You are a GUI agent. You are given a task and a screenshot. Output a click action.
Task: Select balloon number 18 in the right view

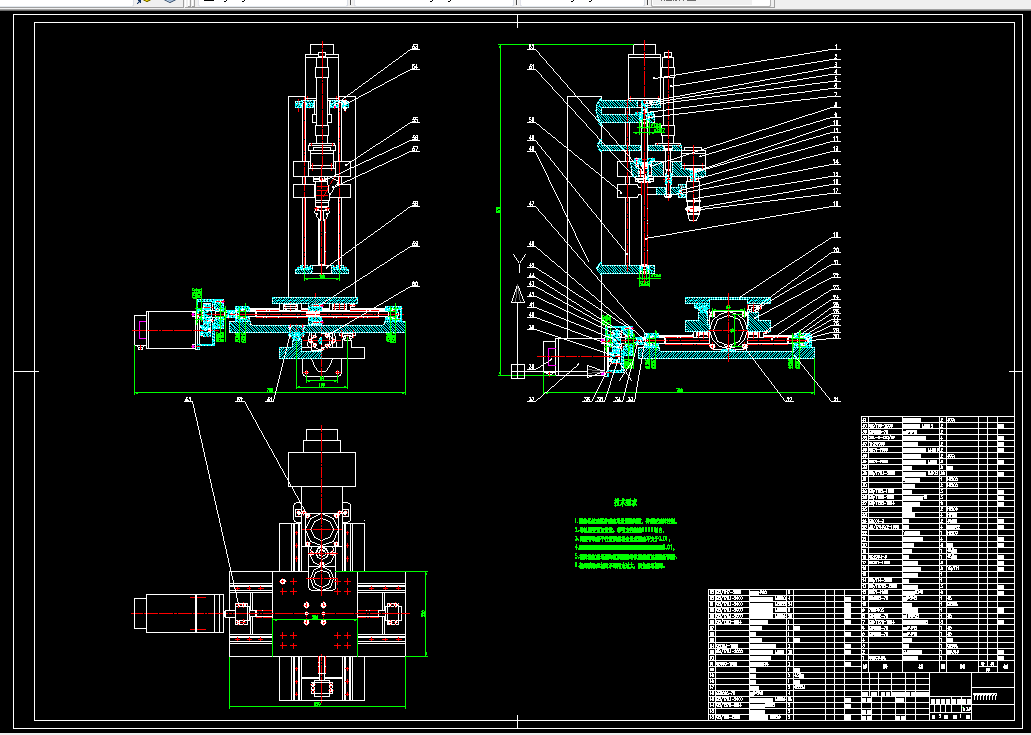tap(836, 204)
